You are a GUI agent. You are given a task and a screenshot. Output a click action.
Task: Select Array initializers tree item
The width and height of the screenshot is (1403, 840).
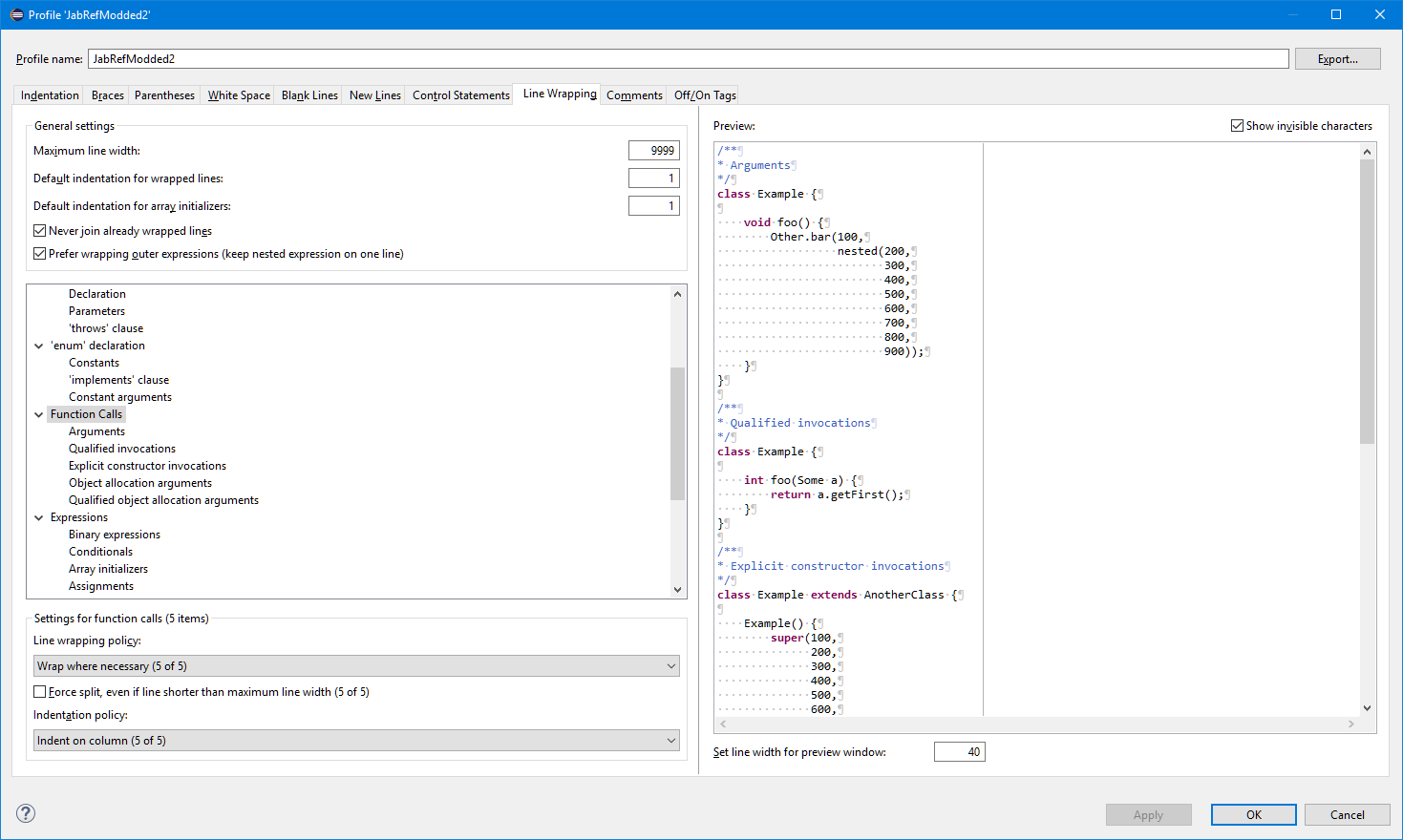(x=108, y=569)
